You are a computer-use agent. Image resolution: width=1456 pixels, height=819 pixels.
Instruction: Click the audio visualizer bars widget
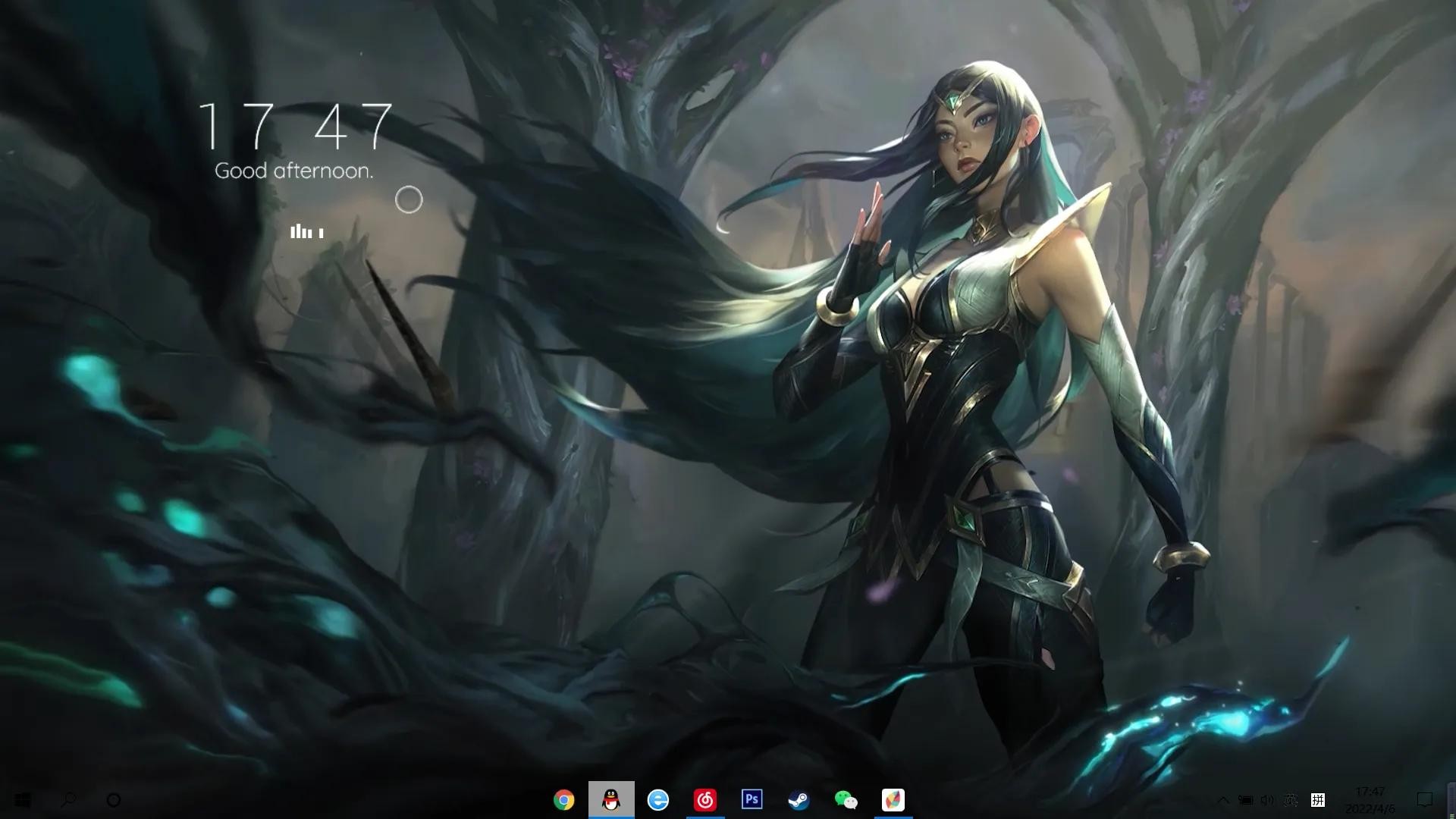point(306,232)
